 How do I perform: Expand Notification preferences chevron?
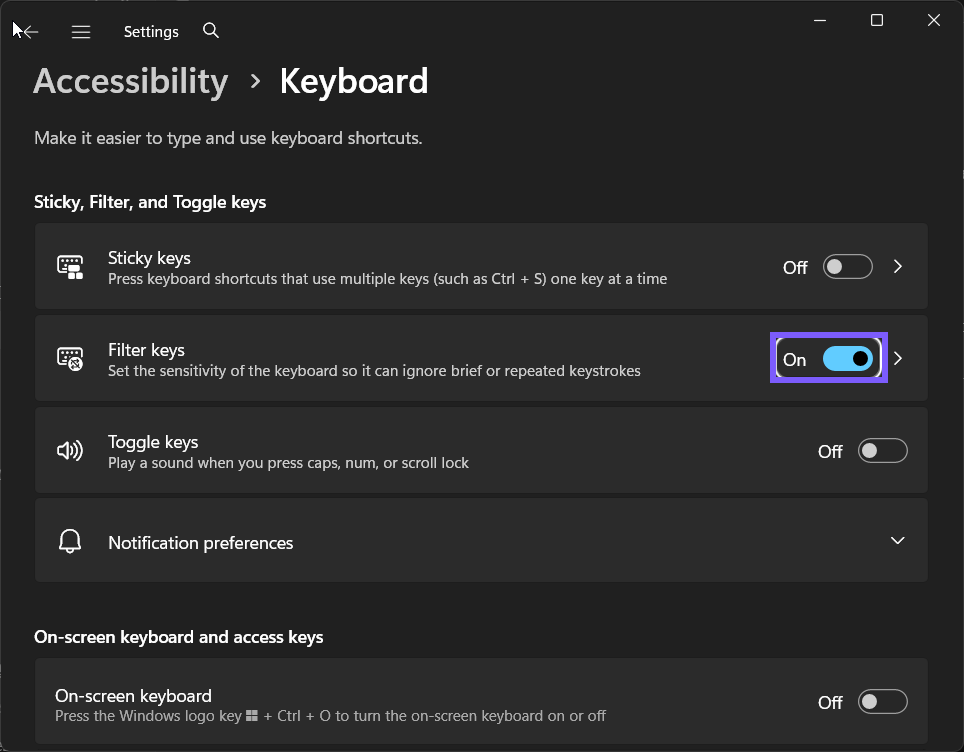click(898, 540)
